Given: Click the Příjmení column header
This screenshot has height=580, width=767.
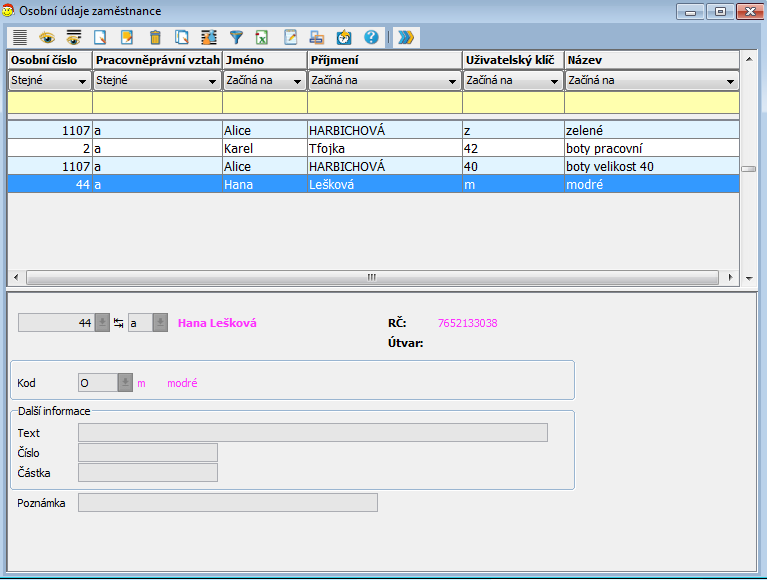Looking at the screenshot, I should [x=384, y=60].
